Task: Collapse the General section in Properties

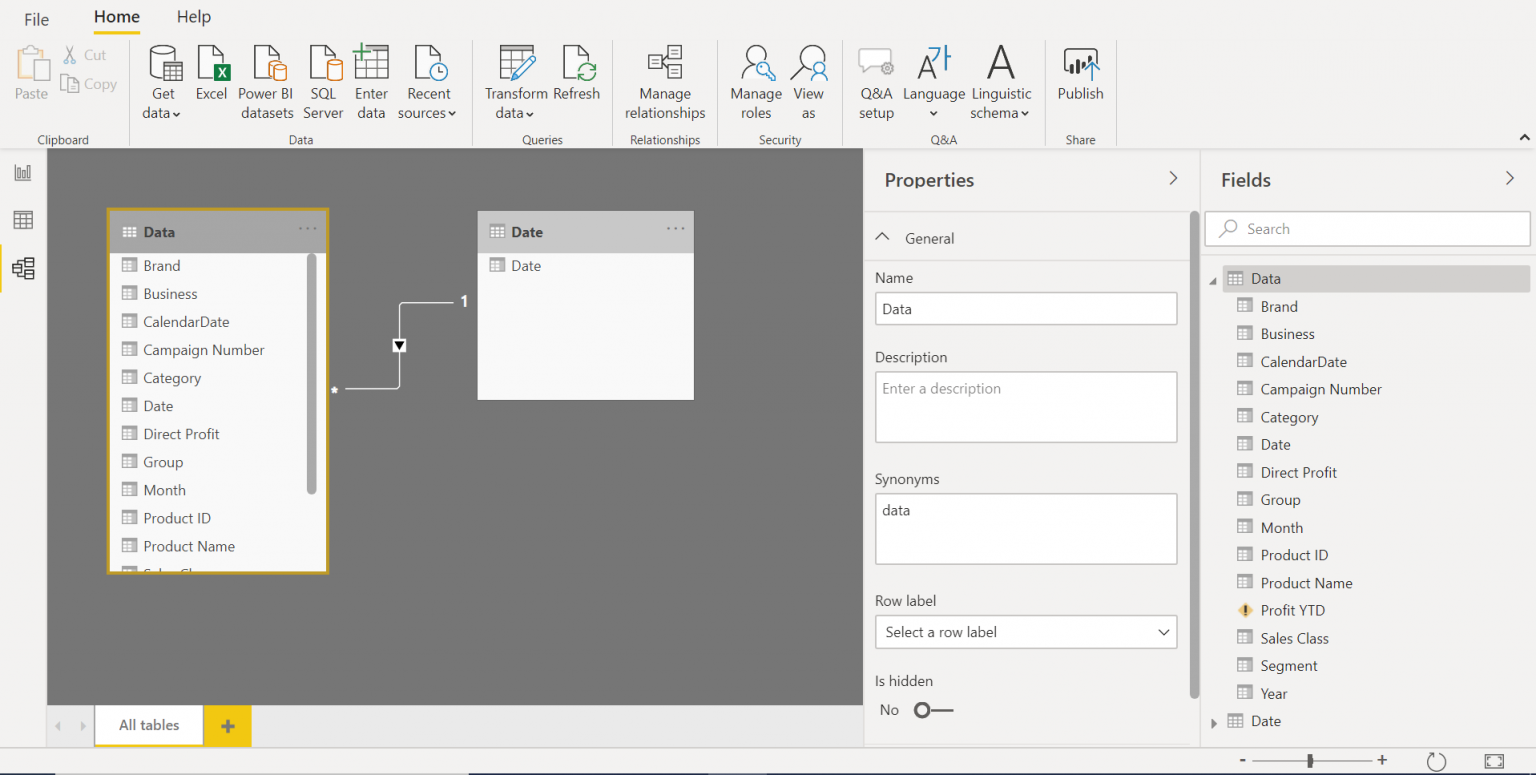Action: [882, 238]
